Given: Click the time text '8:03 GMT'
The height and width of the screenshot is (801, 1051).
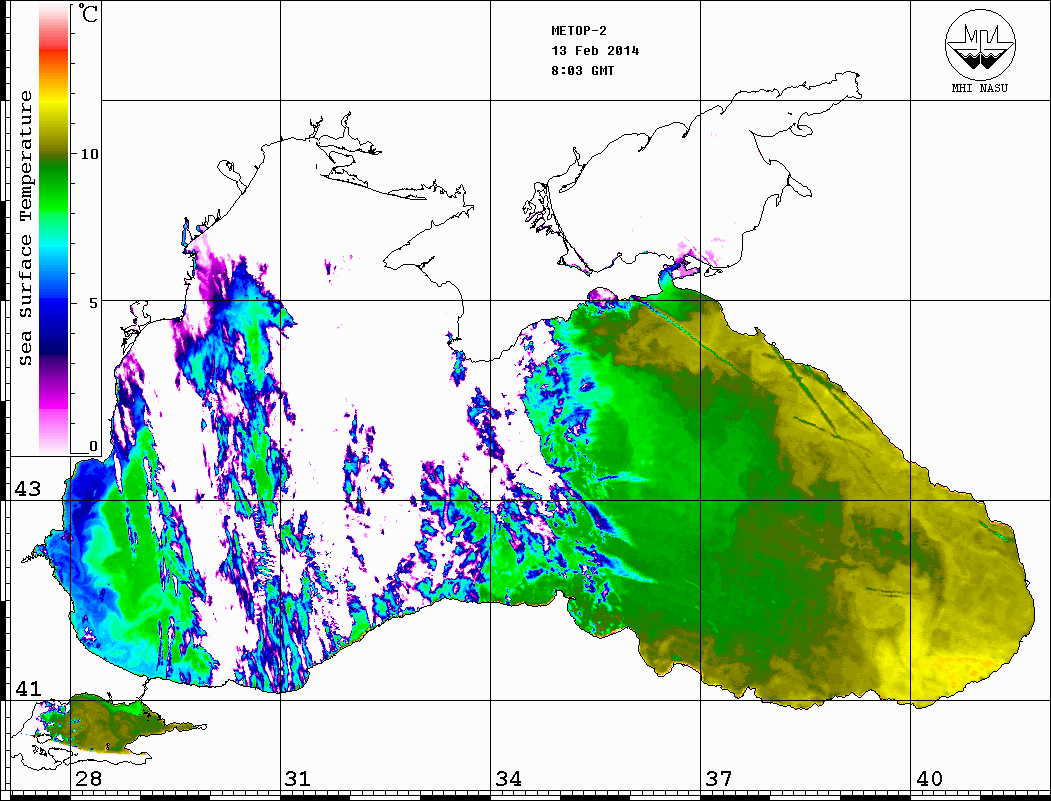Looking at the screenshot, I should pyautogui.click(x=583, y=71).
